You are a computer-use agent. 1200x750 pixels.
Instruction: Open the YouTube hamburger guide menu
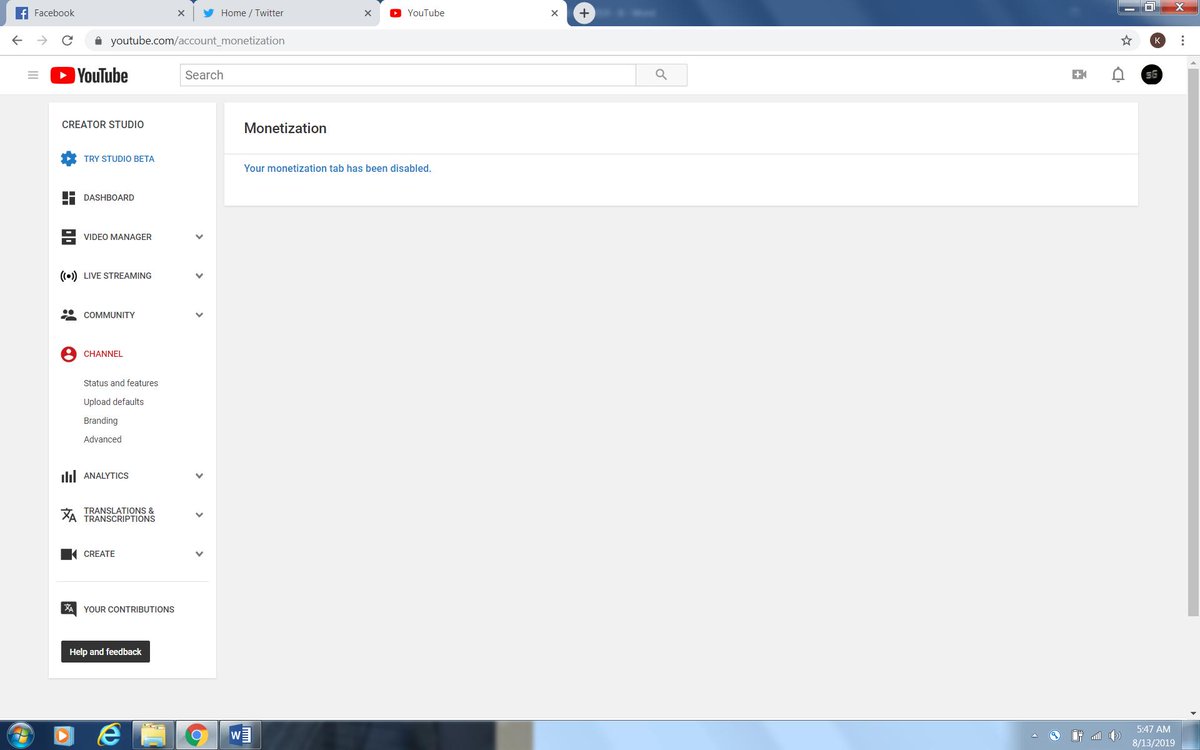click(x=33, y=75)
